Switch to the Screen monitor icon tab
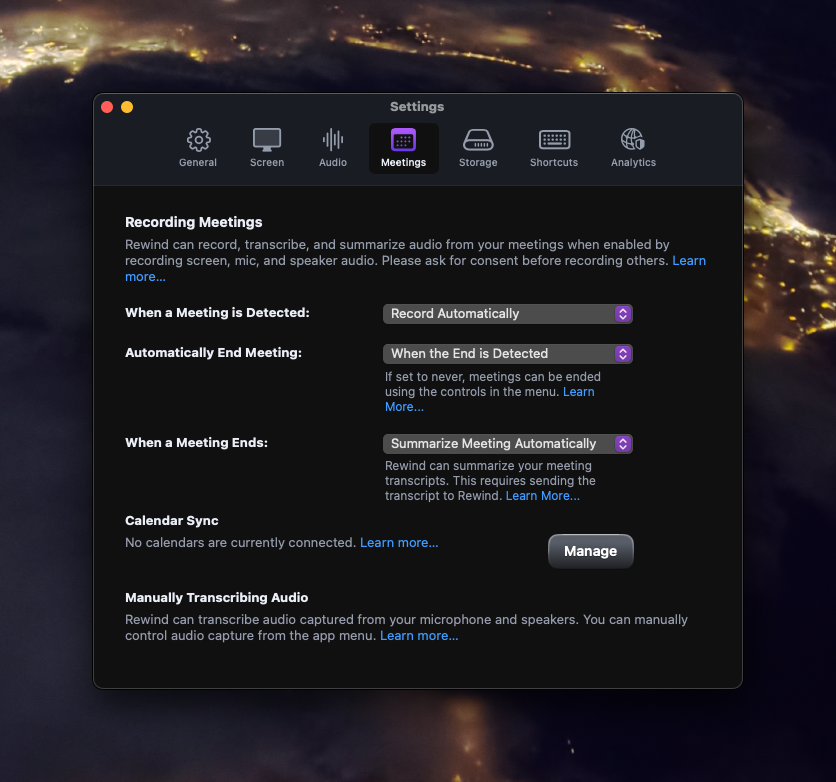The width and height of the screenshot is (836, 782). [x=267, y=140]
